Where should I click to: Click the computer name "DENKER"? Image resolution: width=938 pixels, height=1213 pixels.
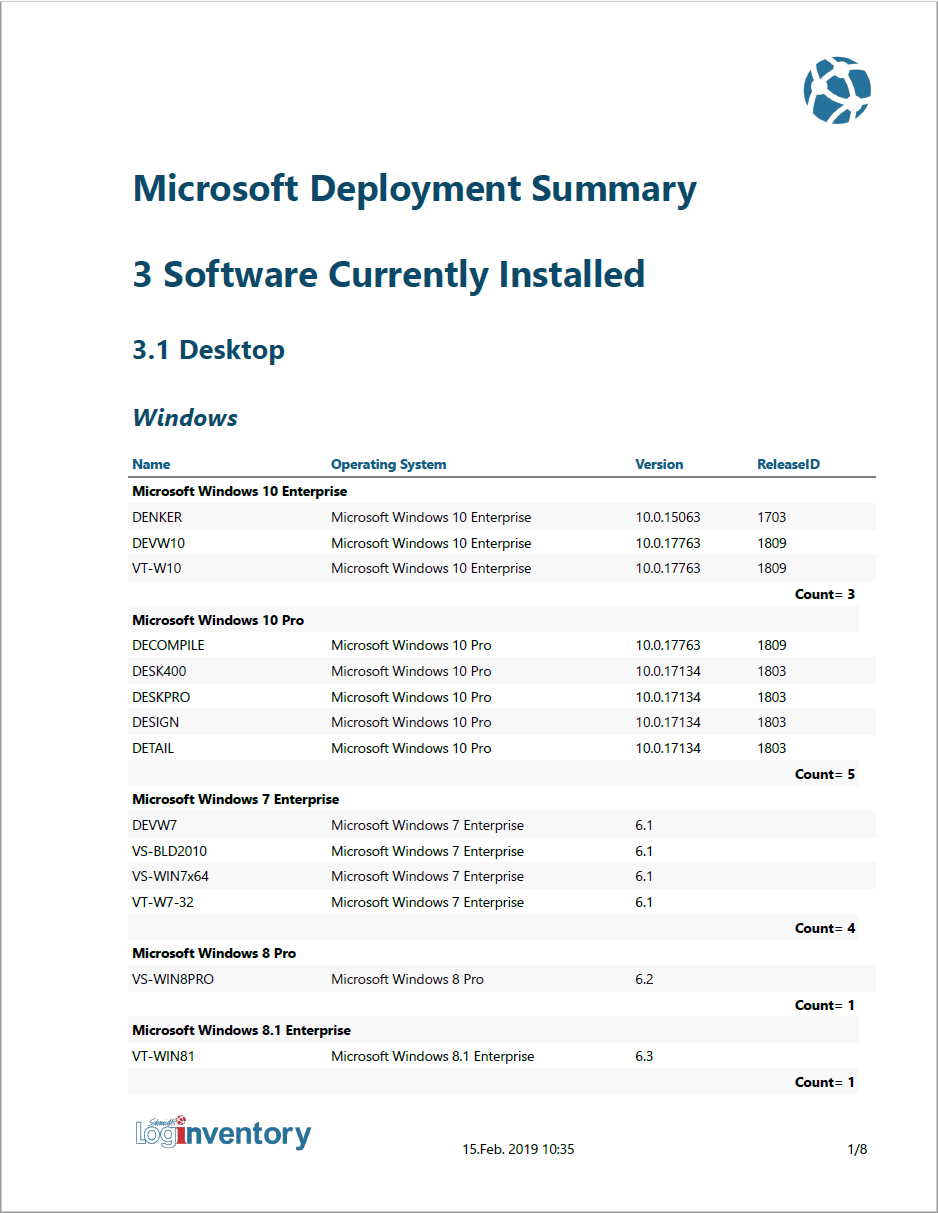pos(157,517)
